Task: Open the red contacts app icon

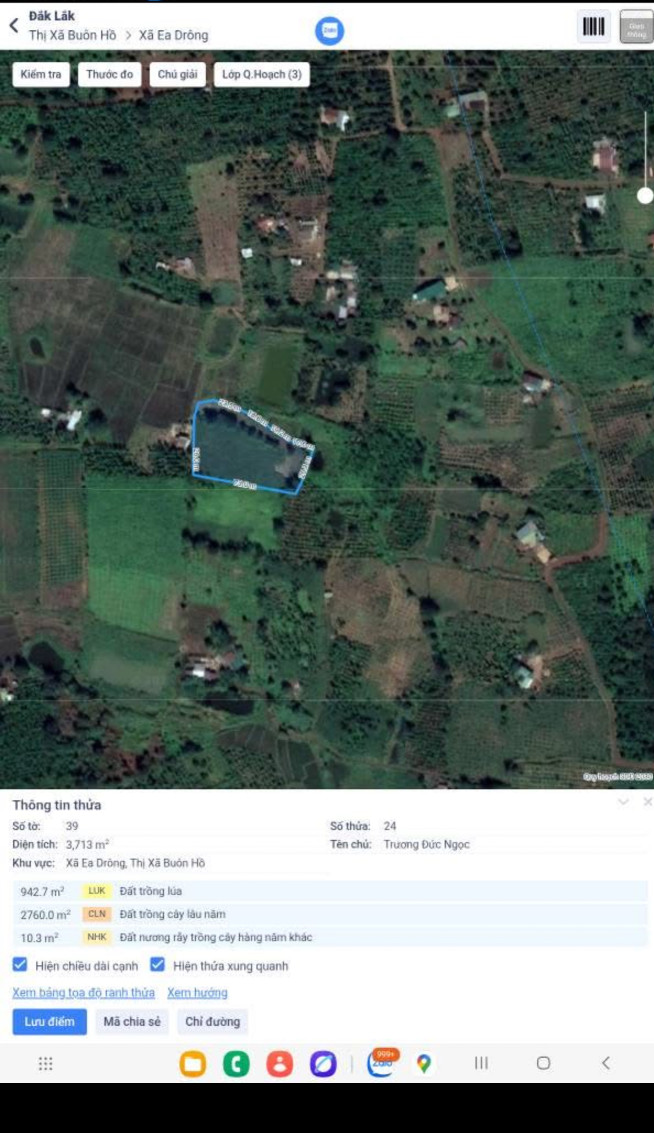Action: coord(280,1063)
